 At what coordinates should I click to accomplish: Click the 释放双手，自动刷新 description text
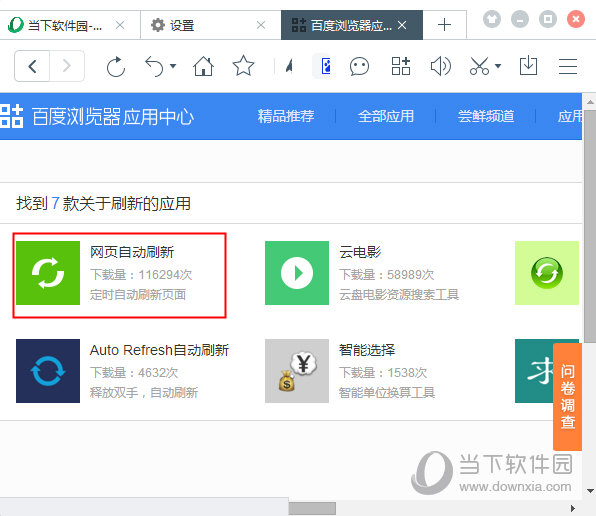(144, 393)
